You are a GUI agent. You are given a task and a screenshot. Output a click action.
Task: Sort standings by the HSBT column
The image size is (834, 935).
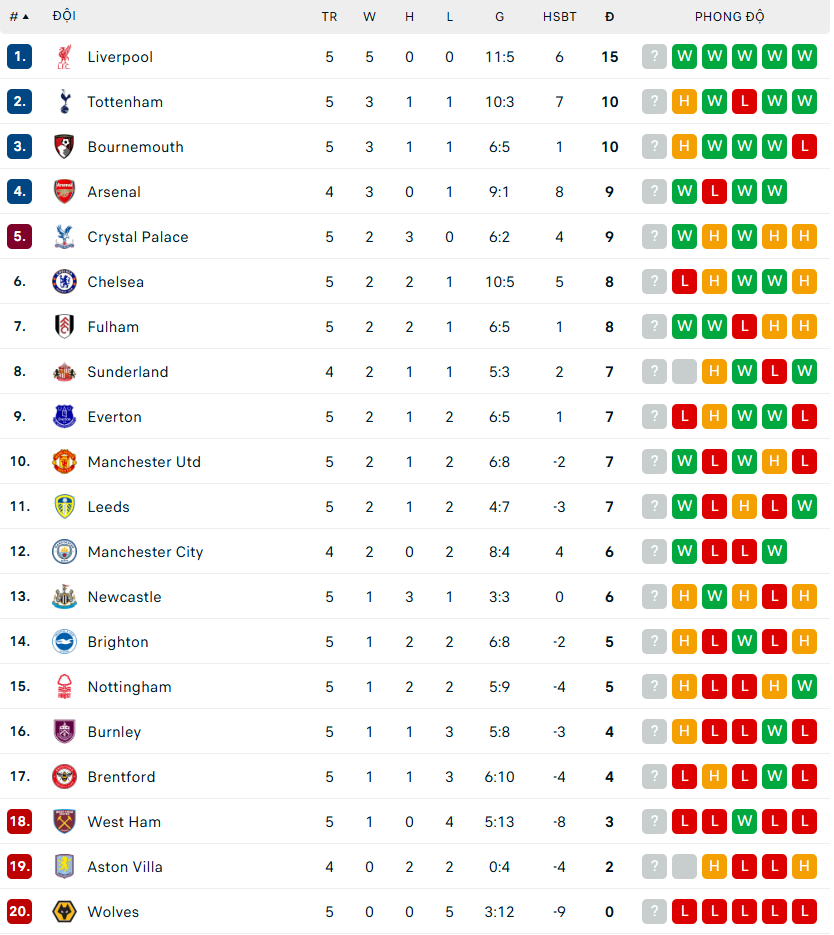click(559, 17)
